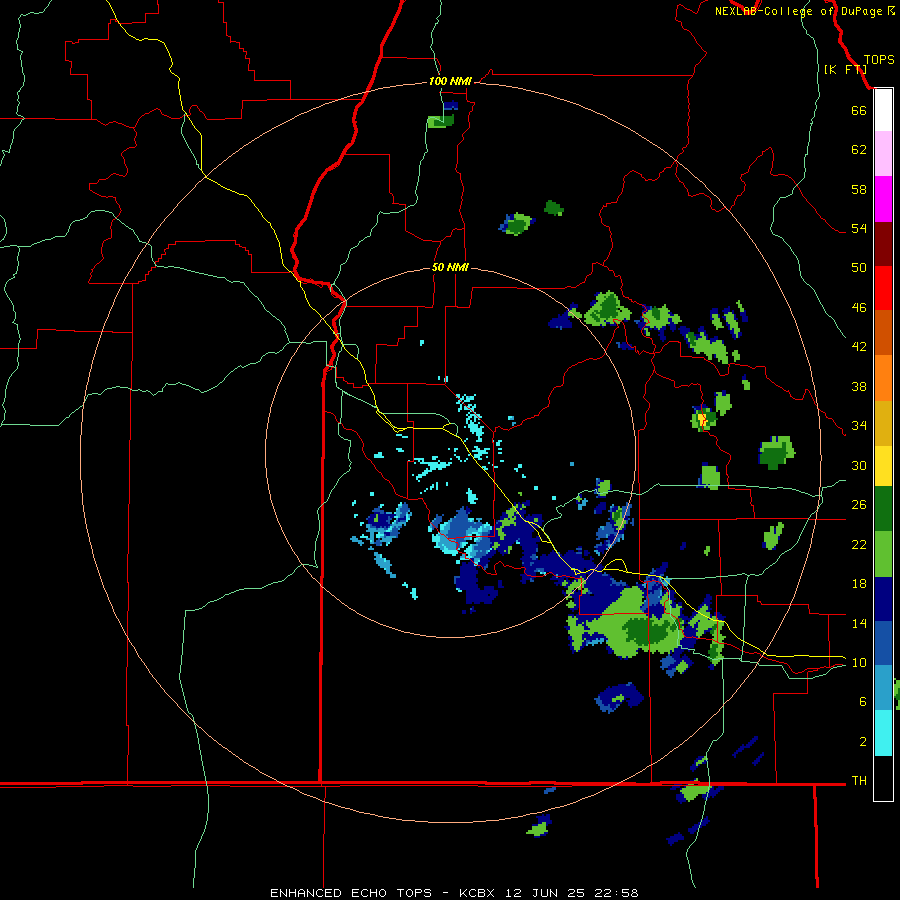Image resolution: width=900 pixels, height=900 pixels.
Task: Click the black TH threshold swatch
Action: pyautogui.click(x=883, y=778)
